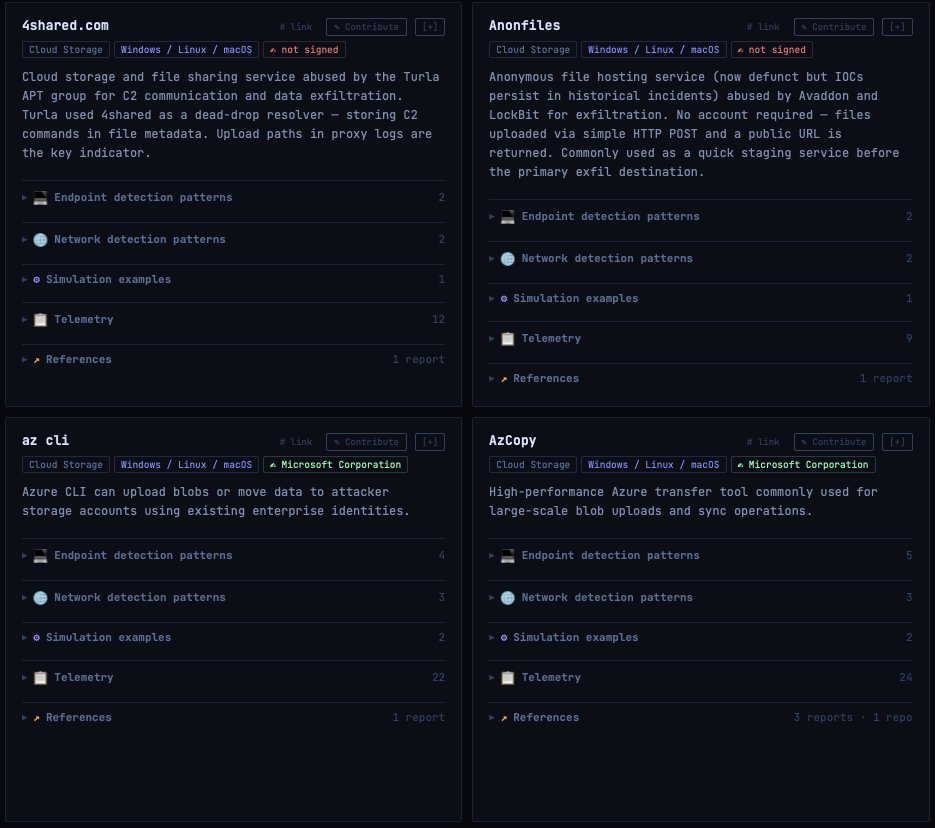Click gear icon in 4shared.com Simulation examples row
The height and width of the screenshot is (828, 935).
click(36, 280)
